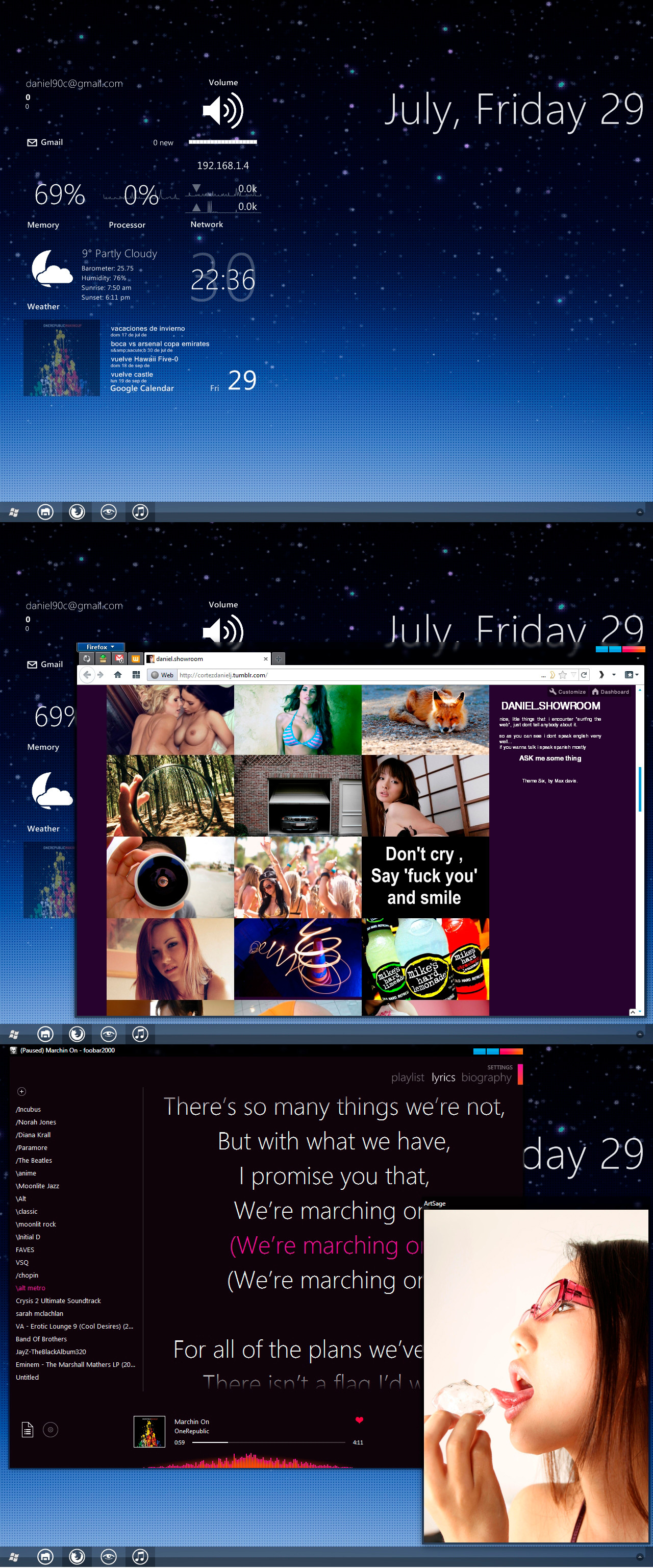Toggle the heart favorite for Marchin On
The image size is (653, 1568).
pos(359,1419)
